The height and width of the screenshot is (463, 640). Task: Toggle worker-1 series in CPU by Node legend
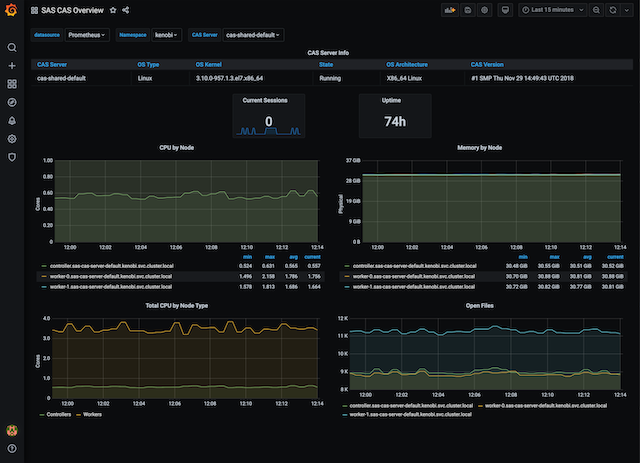pyautogui.click(x=111, y=287)
